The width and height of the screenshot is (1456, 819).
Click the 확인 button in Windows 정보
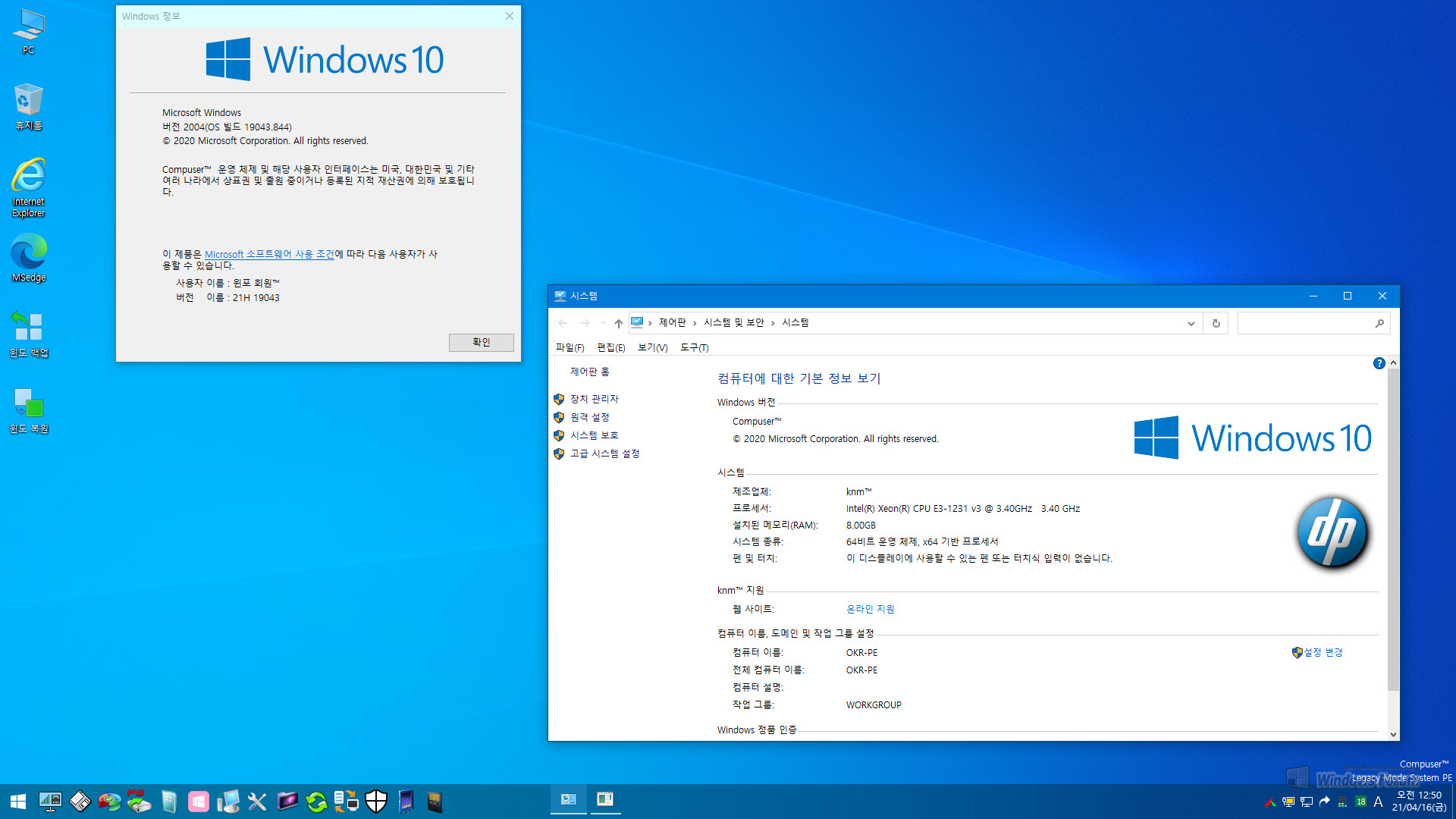481,342
